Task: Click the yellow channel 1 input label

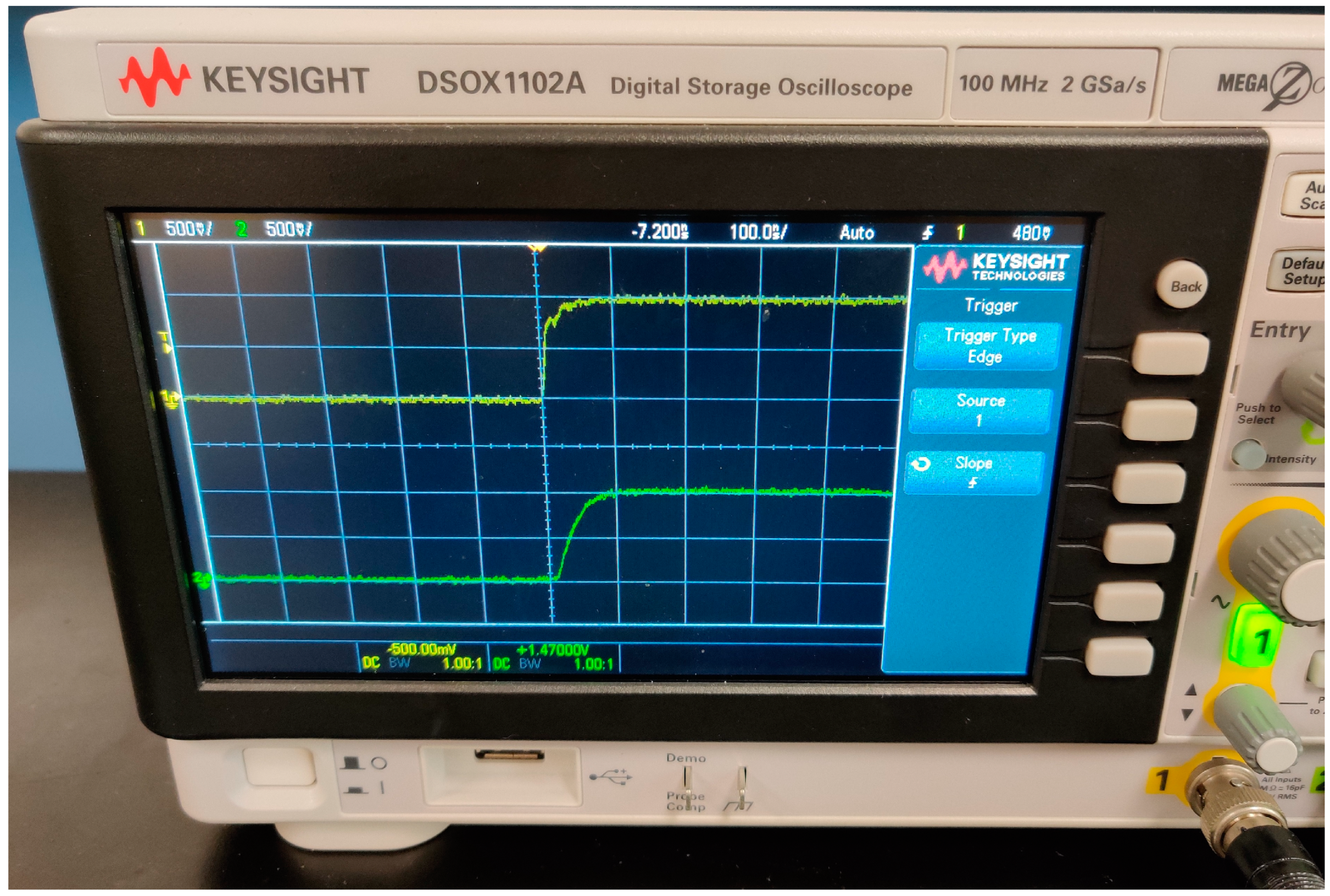Action: (1161, 780)
